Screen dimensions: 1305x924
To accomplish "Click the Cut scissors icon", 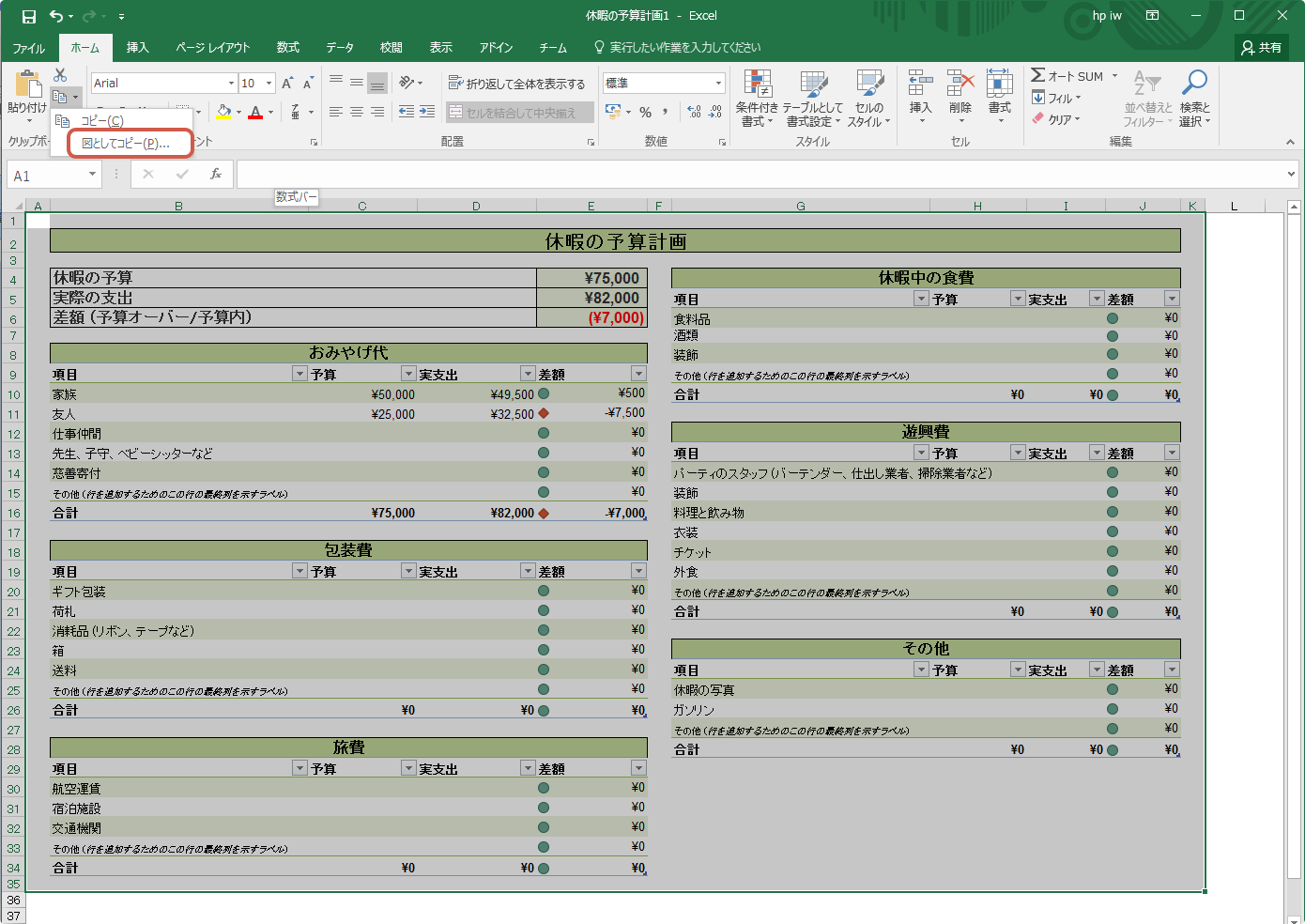I will (61, 75).
